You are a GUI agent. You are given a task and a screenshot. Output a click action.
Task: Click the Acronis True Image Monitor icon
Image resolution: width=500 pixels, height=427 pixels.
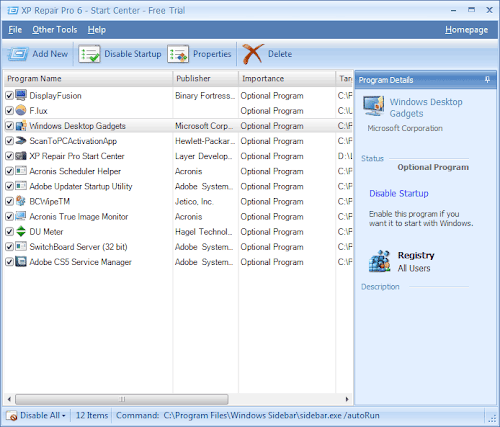[21, 217]
